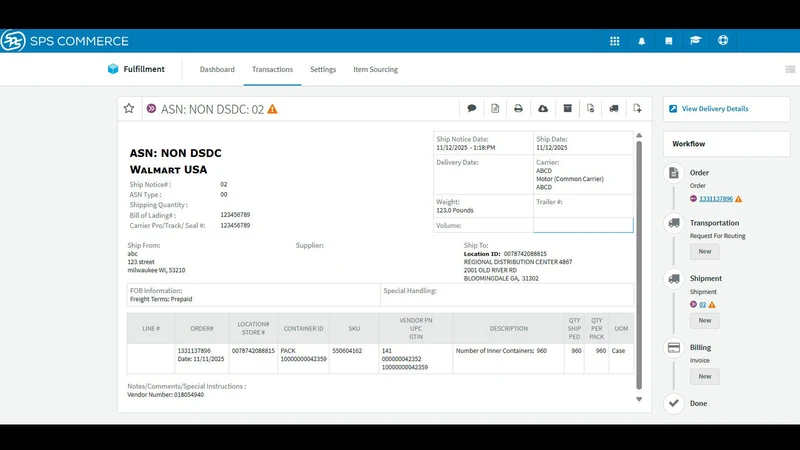
Task: Click the Volume input field
Action: coord(583,225)
